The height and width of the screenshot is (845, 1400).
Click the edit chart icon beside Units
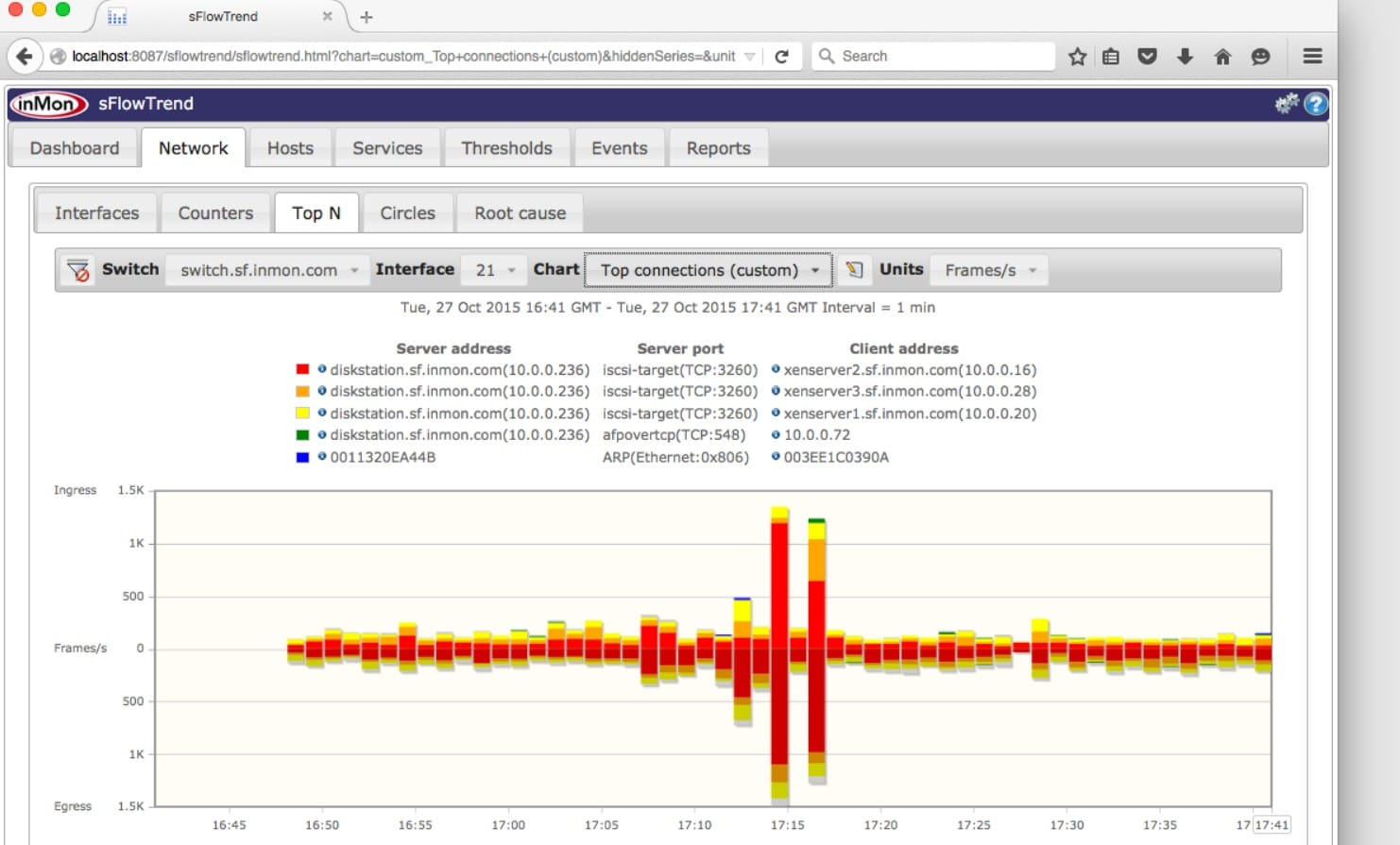[x=855, y=270]
